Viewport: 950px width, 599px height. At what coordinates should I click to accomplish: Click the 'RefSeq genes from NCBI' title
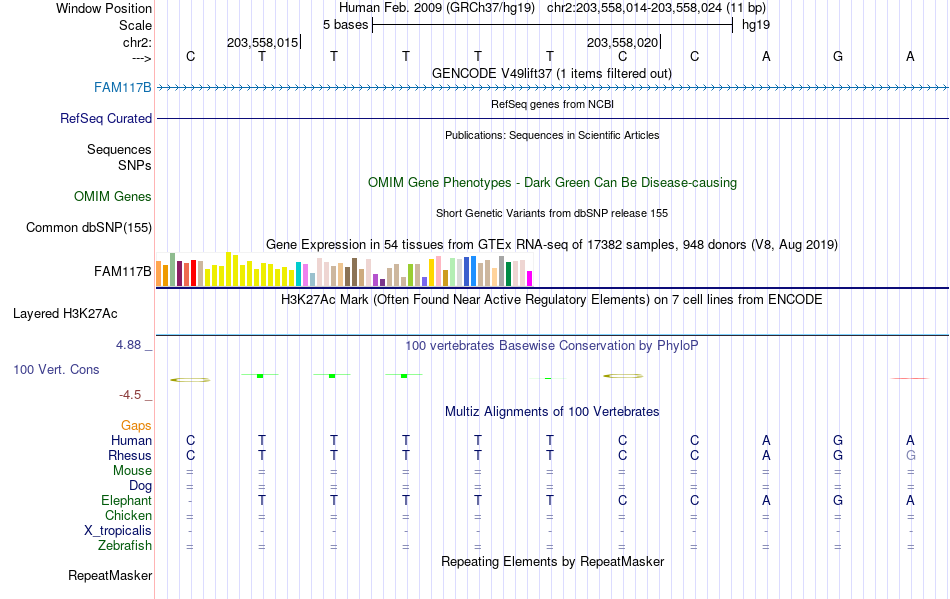coord(552,104)
